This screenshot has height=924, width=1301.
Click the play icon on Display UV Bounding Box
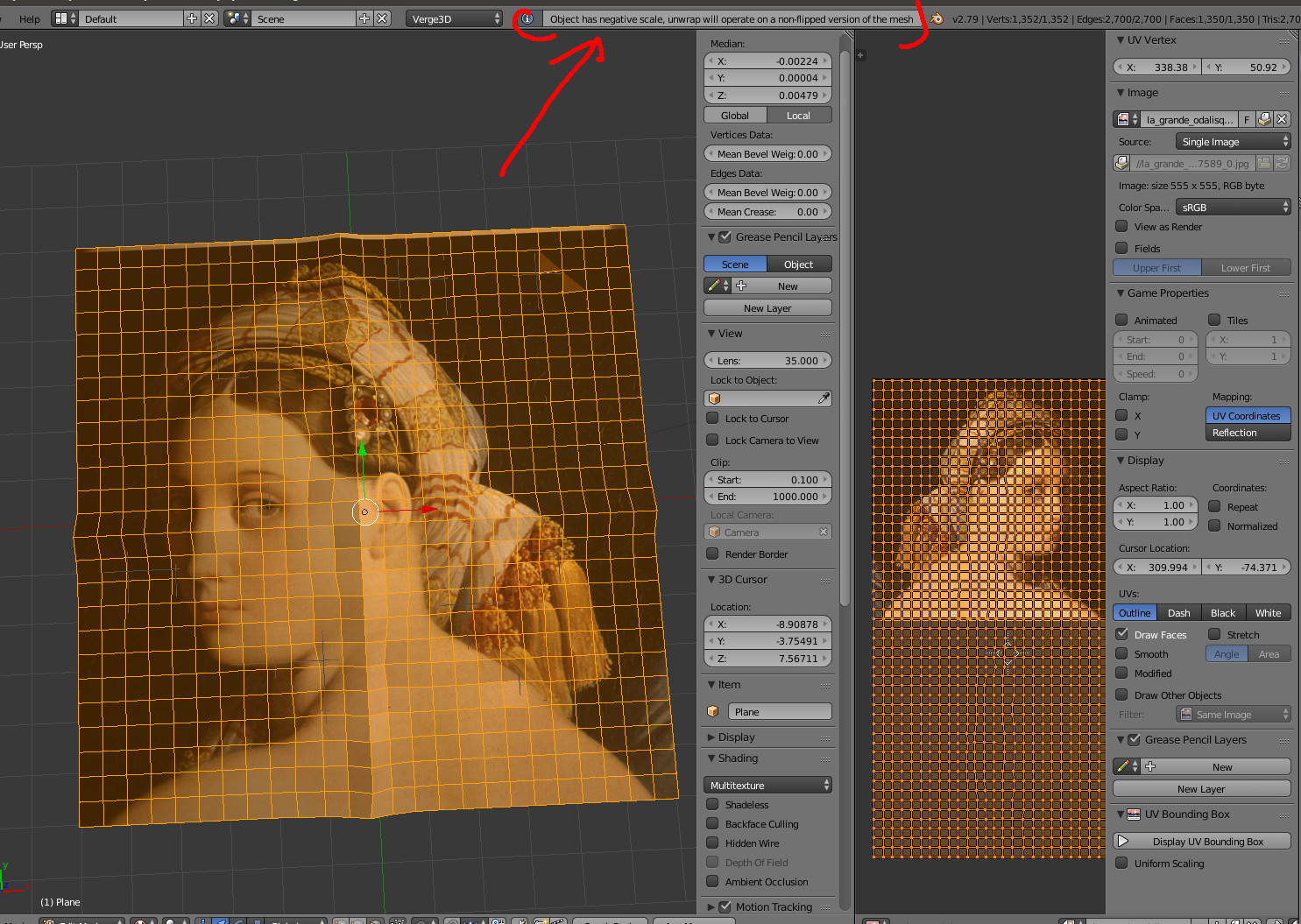[x=1123, y=841]
